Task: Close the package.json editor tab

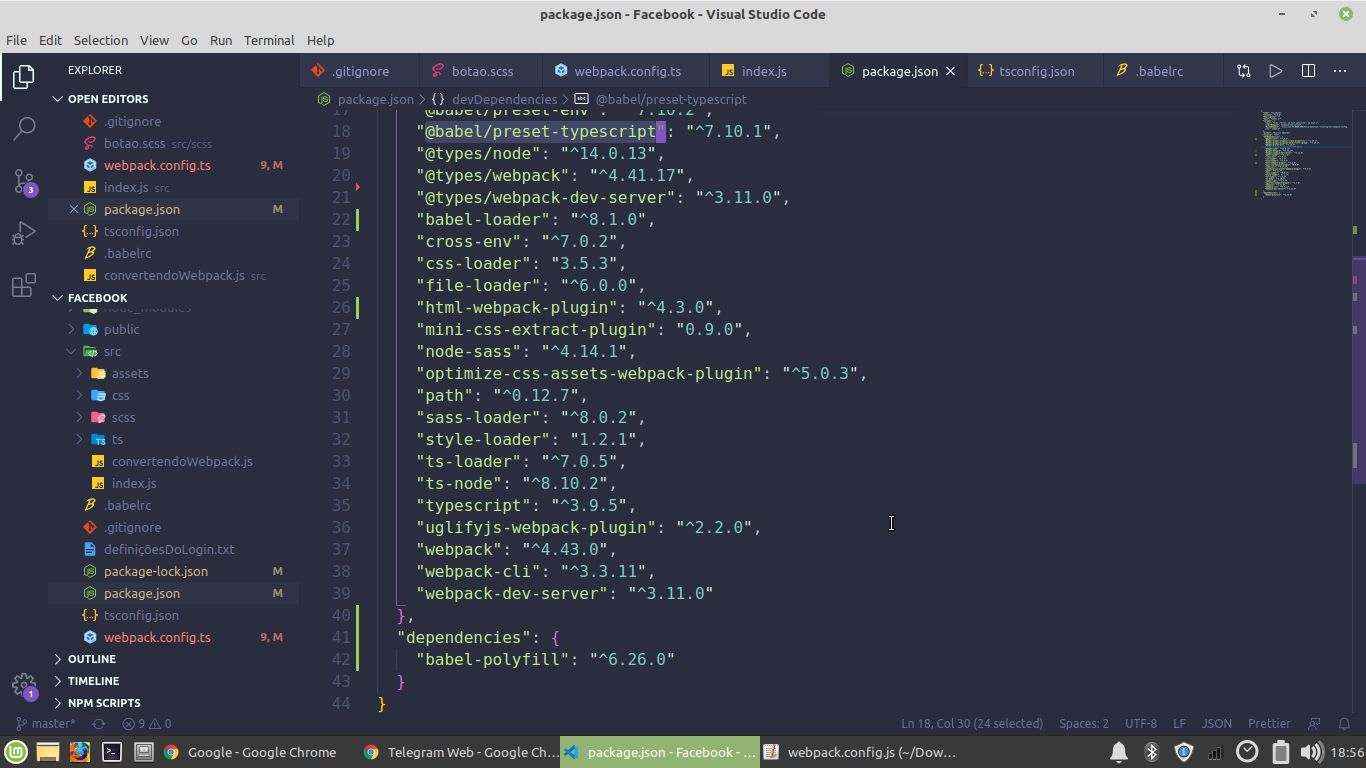Action: 950,71
